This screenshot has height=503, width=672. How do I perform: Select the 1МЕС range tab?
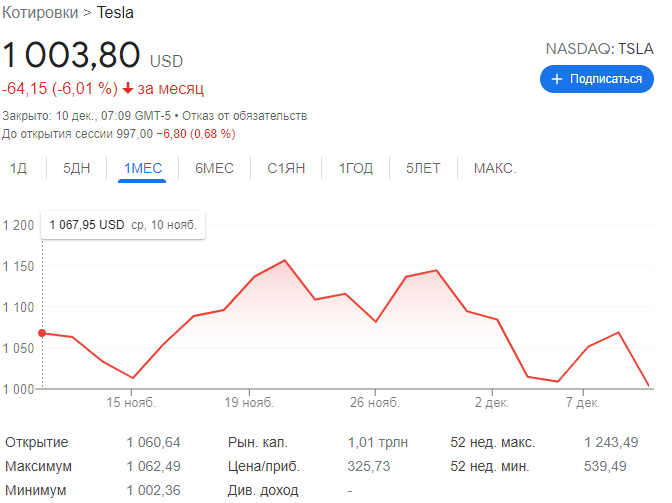[142, 168]
